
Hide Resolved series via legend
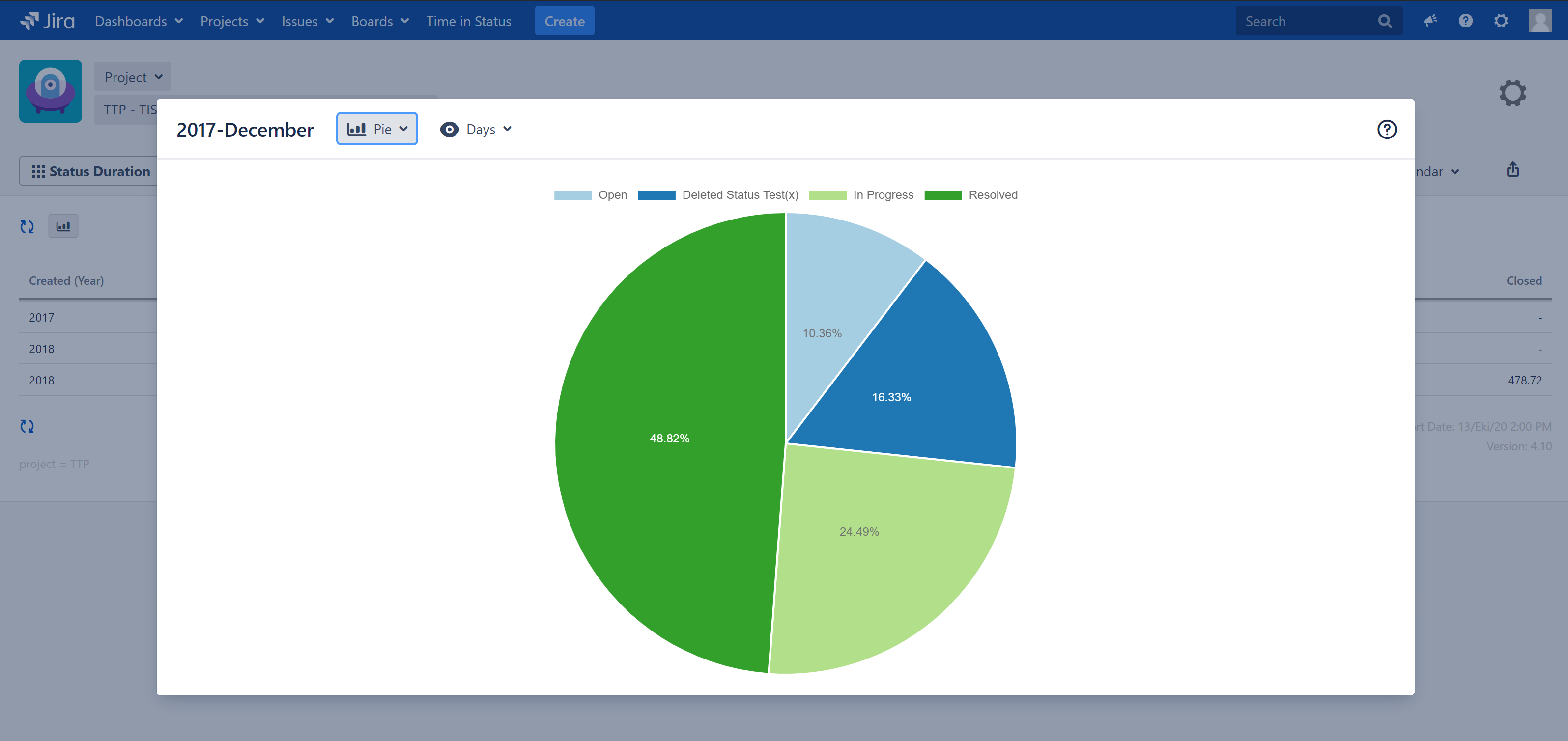pyautogui.click(x=992, y=194)
